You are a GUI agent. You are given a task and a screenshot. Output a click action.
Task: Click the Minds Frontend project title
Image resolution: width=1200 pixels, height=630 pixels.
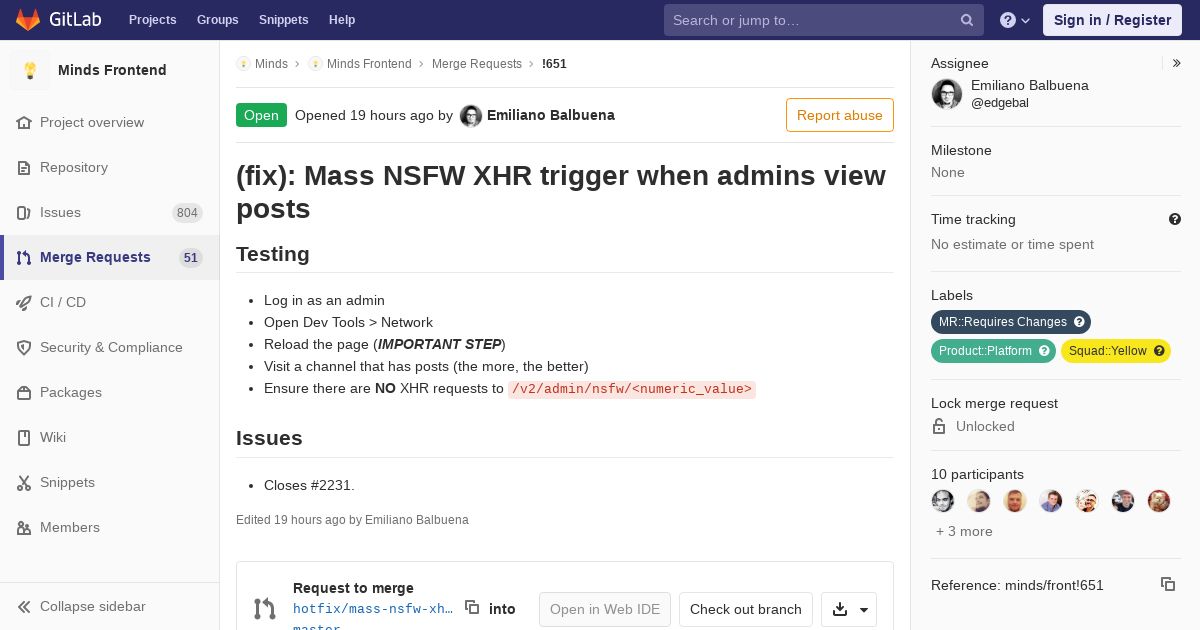point(112,70)
